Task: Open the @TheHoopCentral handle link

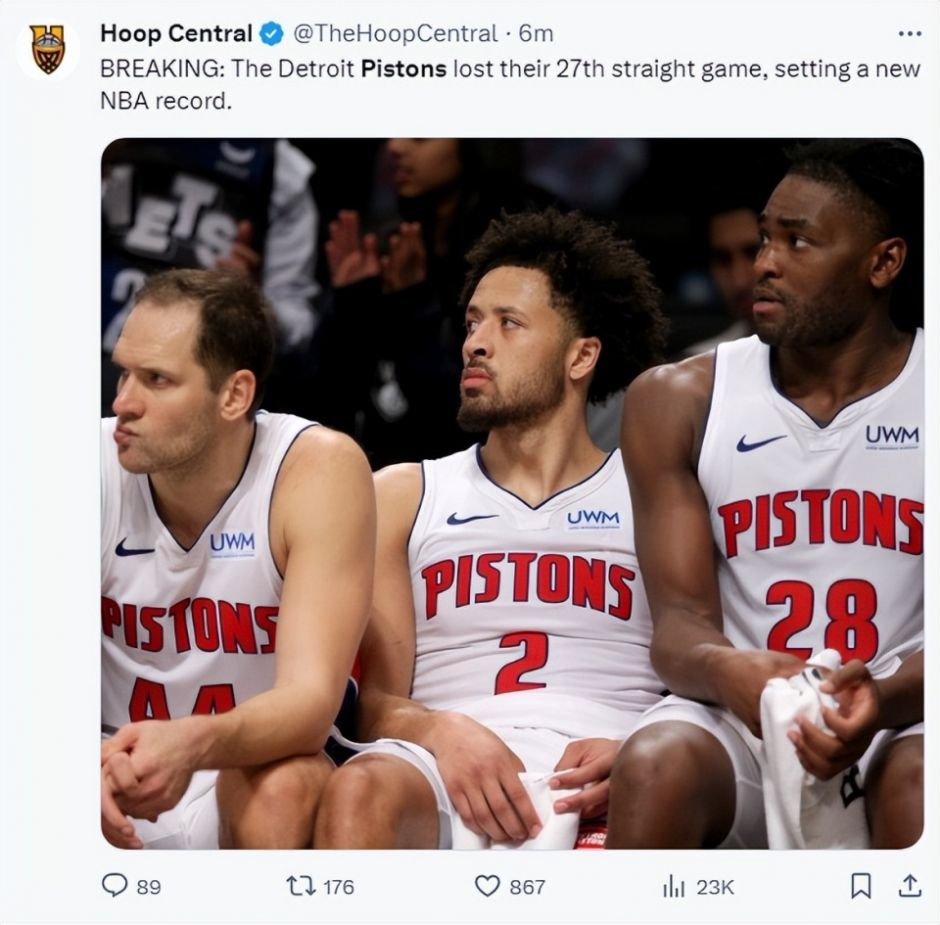Action: (395, 34)
